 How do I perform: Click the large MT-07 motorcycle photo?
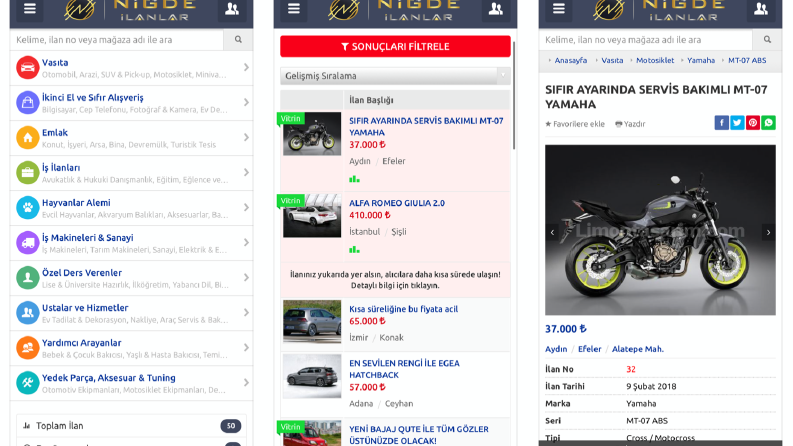pyautogui.click(x=660, y=230)
